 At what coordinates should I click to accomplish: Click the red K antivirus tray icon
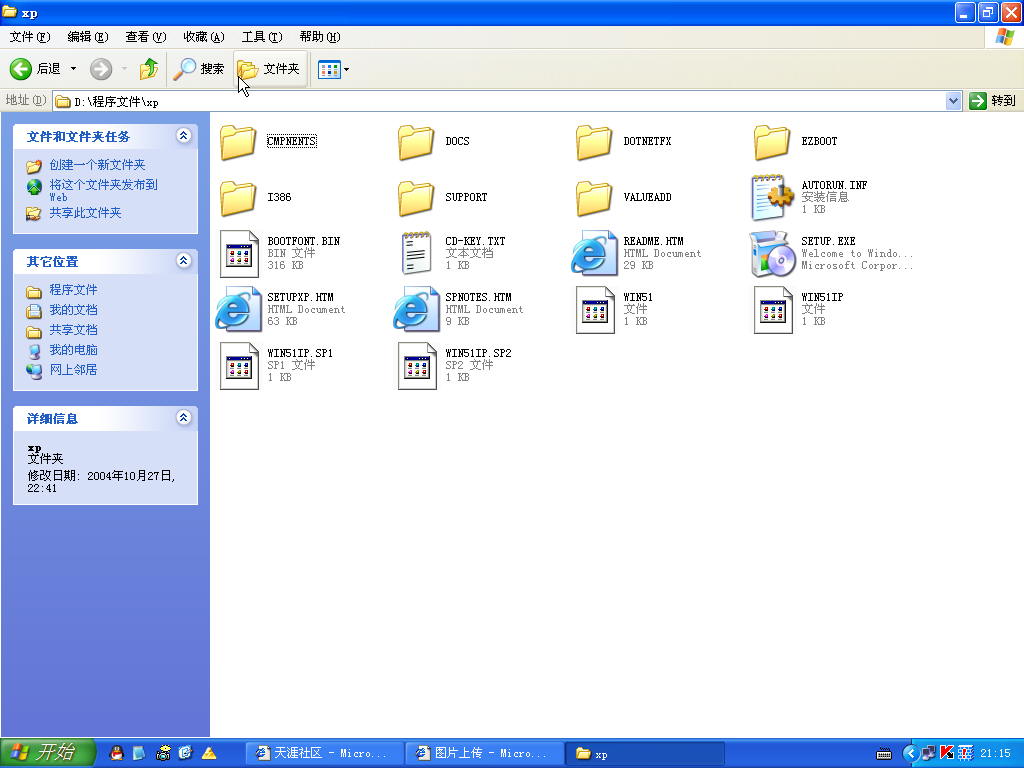(x=947, y=754)
